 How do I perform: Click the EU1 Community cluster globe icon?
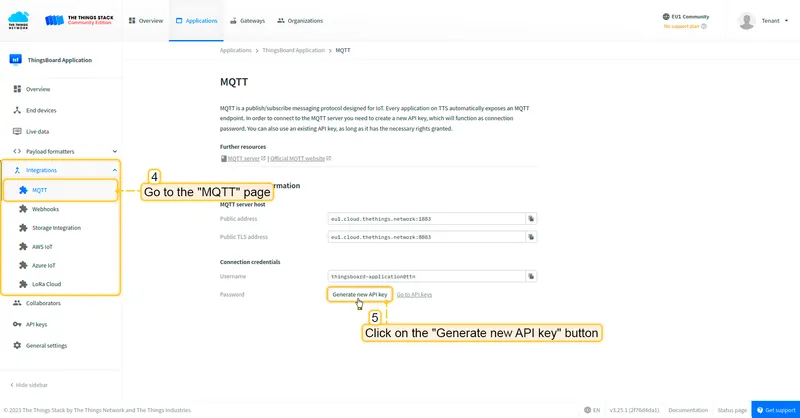point(666,16)
